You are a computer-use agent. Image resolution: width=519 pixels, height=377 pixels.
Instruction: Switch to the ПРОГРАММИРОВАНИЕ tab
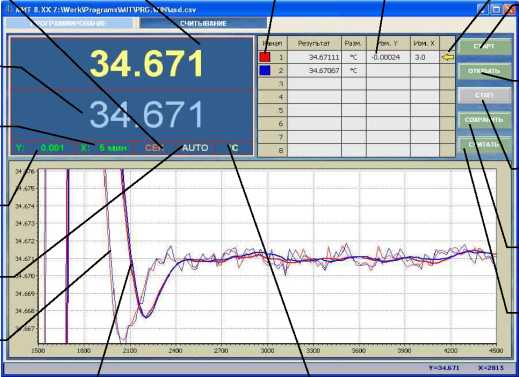69,23
